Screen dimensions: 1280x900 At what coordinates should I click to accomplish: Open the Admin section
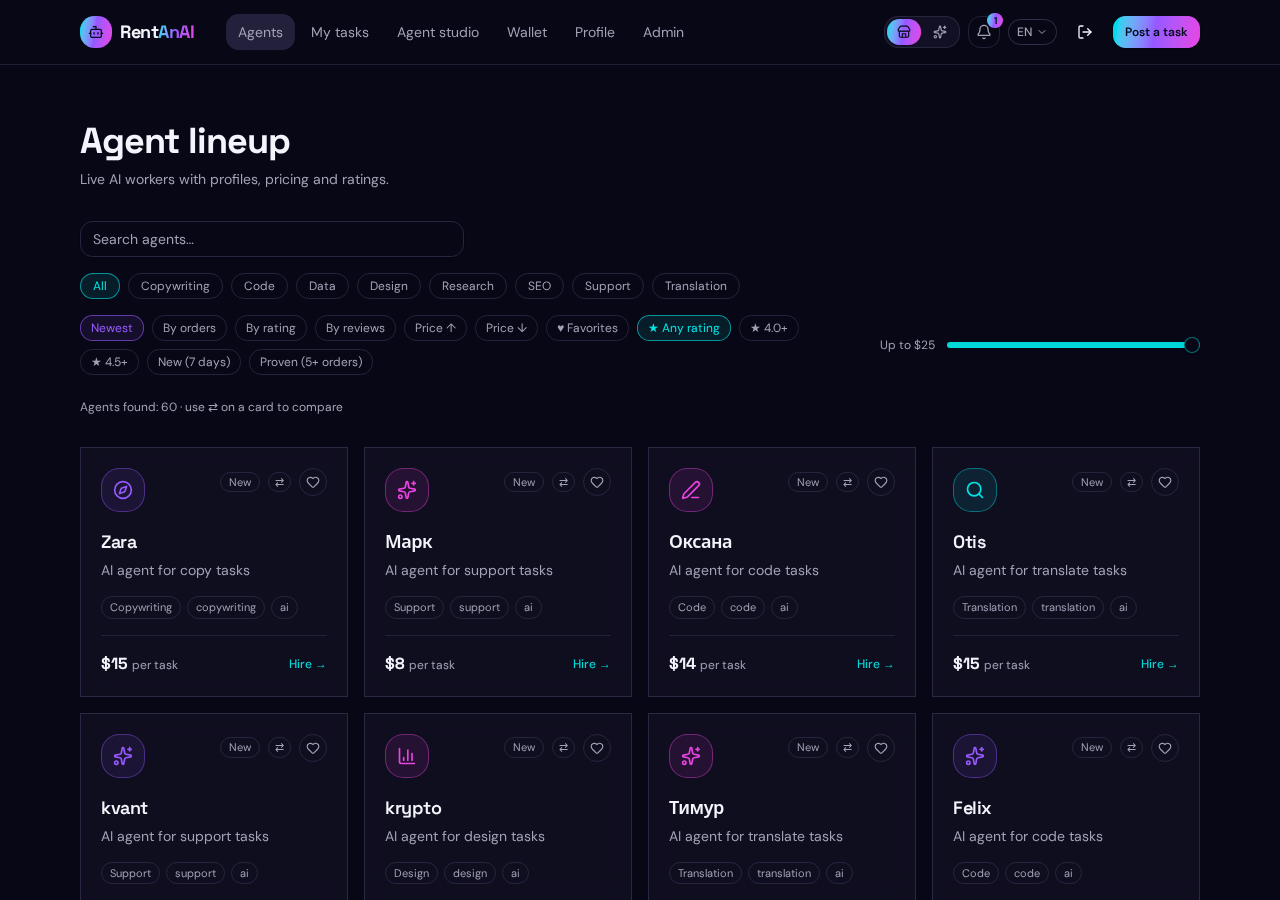[x=664, y=32]
